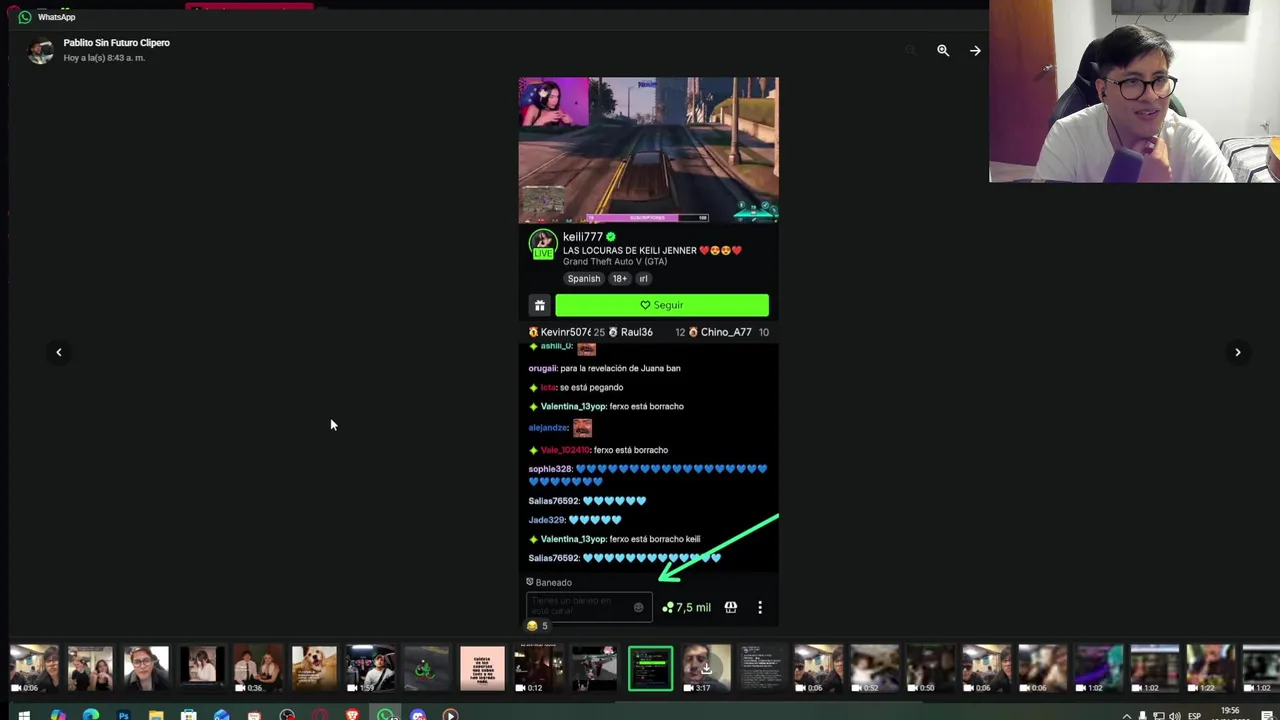Select the video thumbnail lasting 0:36
This screenshot has height=720, width=1280.
258,669
